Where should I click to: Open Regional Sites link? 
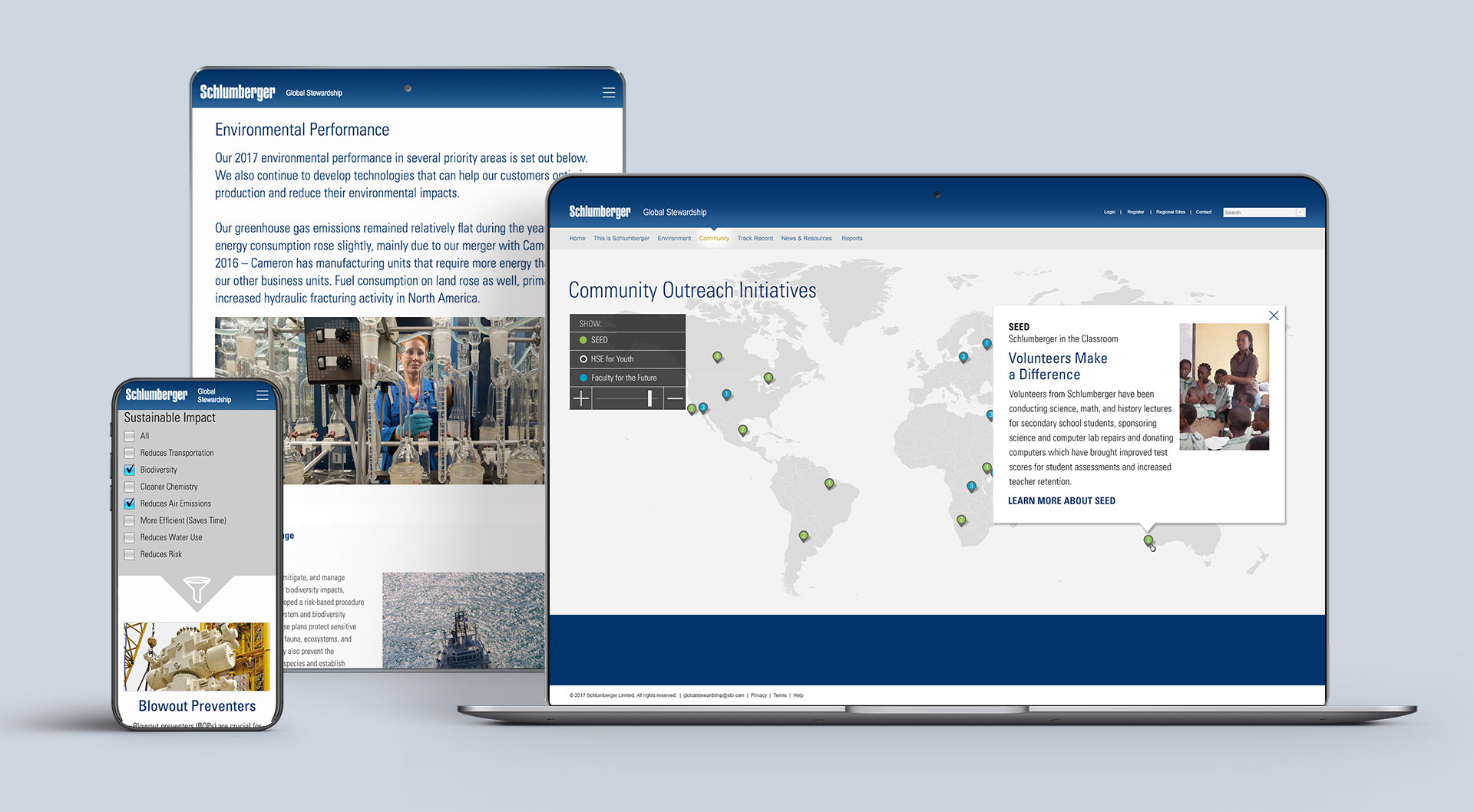[x=1171, y=212]
